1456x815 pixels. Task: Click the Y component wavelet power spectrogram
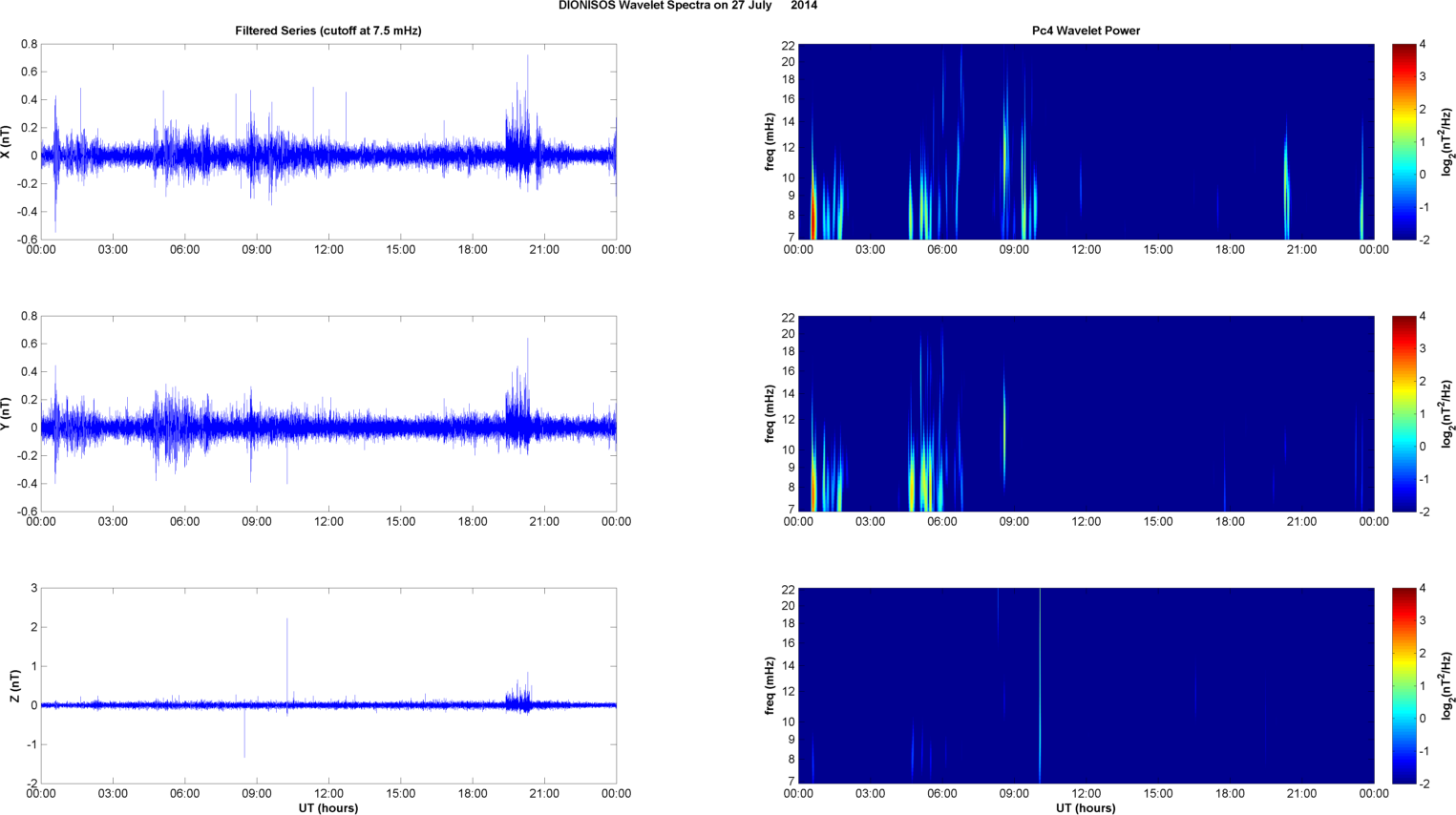(x=1086, y=413)
